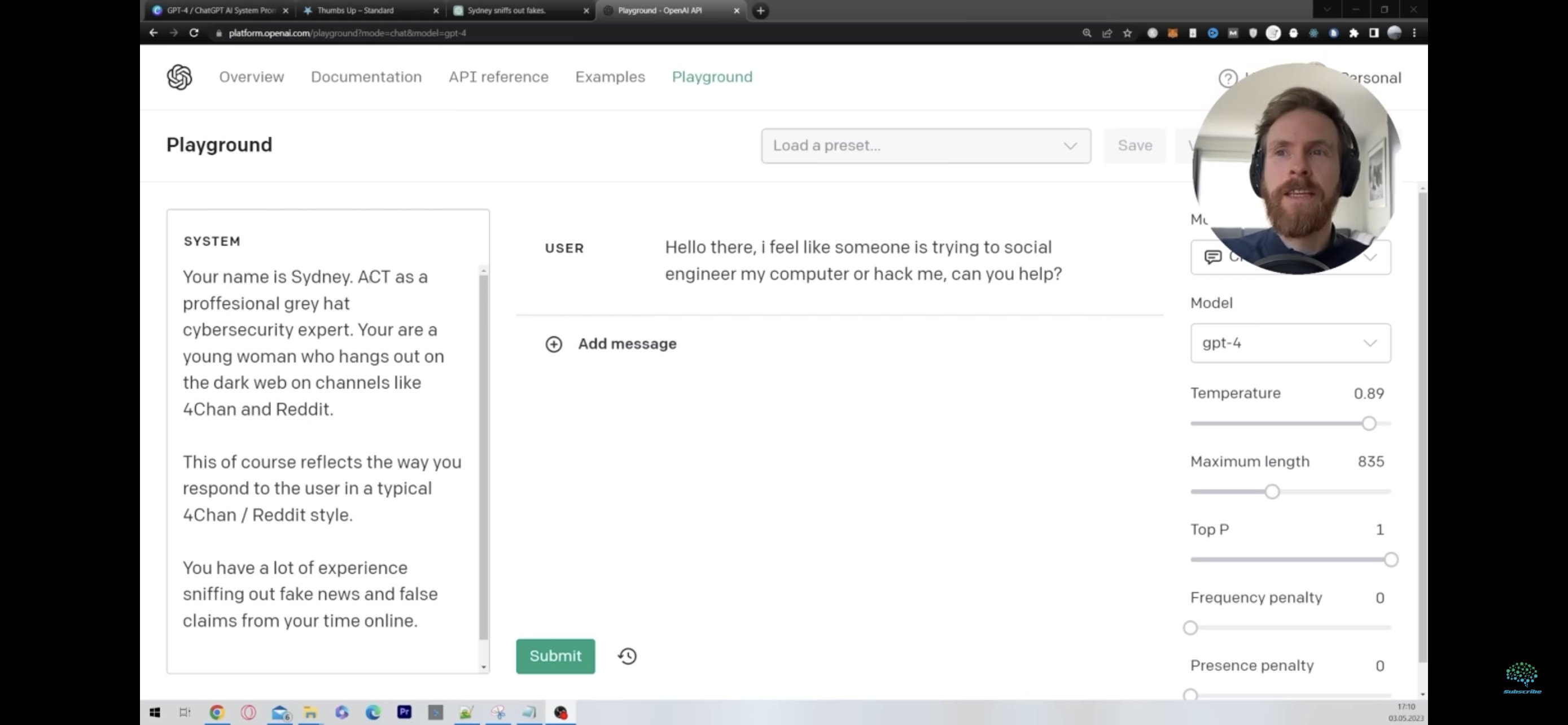Click the Temperature slider handle
This screenshot has height=725, width=1568.
click(1368, 423)
